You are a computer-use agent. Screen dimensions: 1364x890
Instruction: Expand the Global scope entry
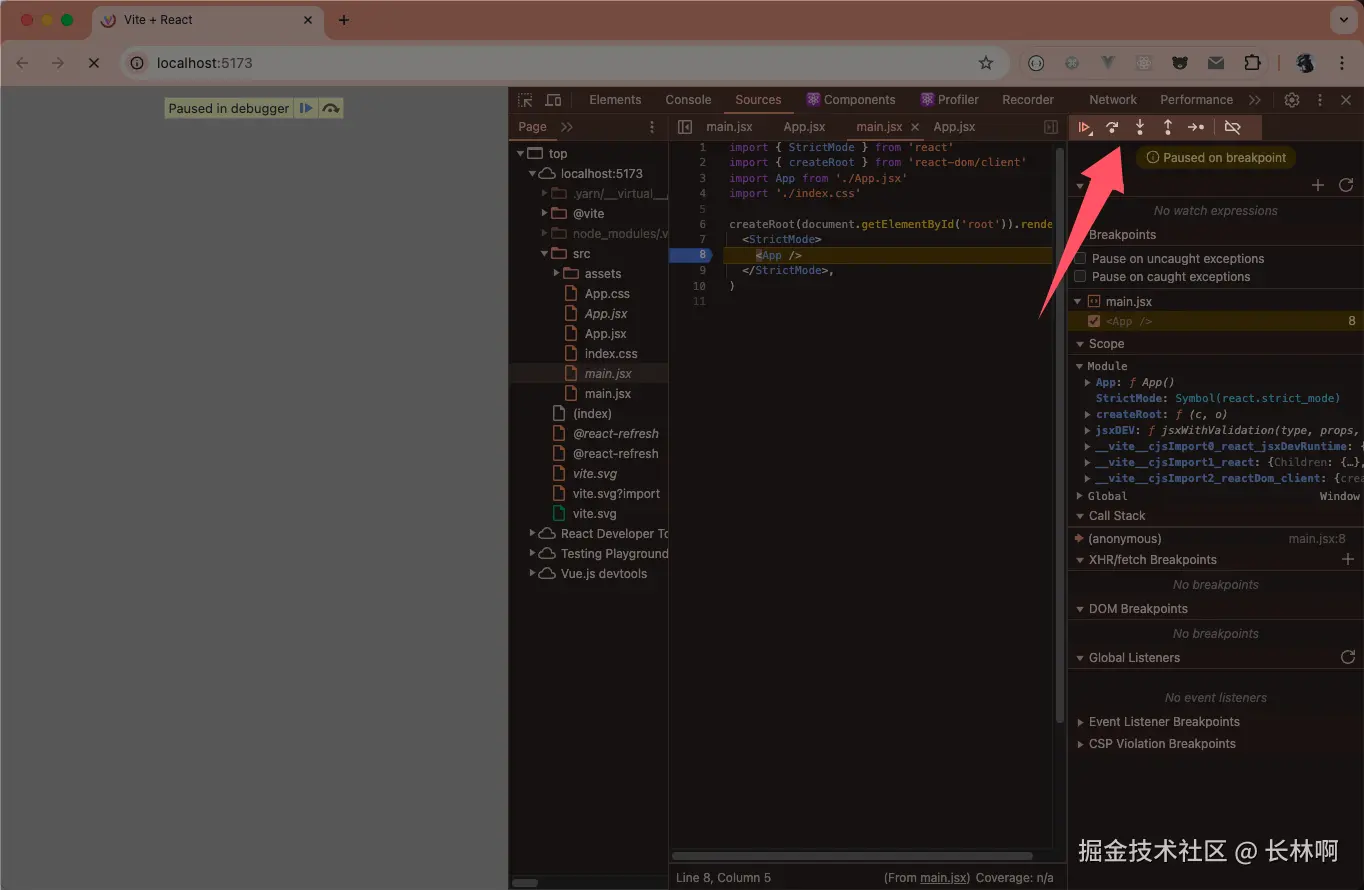[x=1080, y=496]
